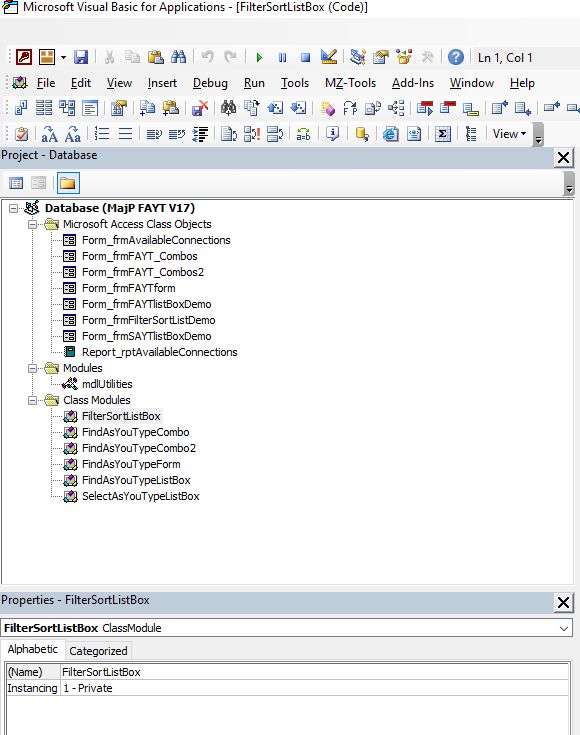Image resolution: width=580 pixels, height=735 pixels.
Task: Run code with green play icon
Action: coord(259,58)
